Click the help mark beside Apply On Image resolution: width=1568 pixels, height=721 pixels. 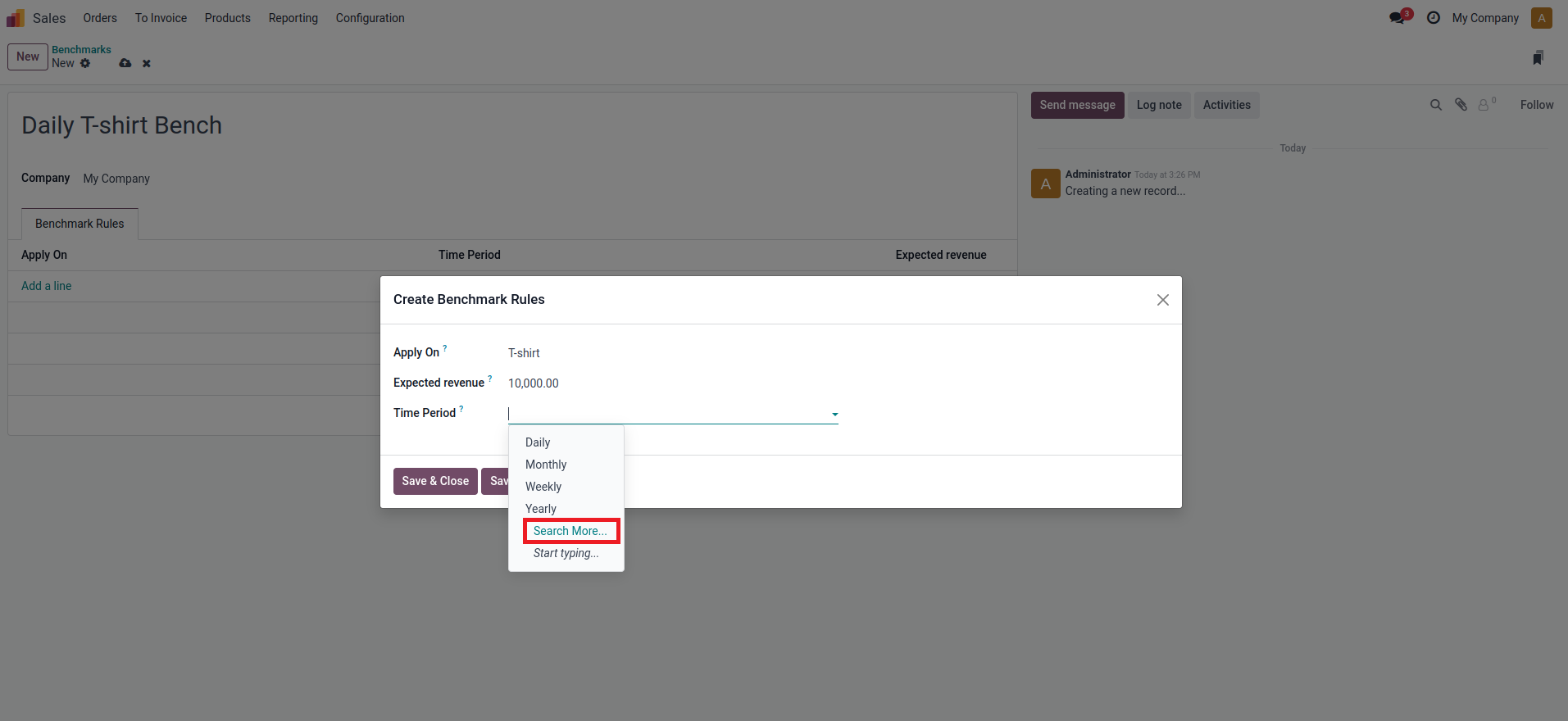(445, 347)
